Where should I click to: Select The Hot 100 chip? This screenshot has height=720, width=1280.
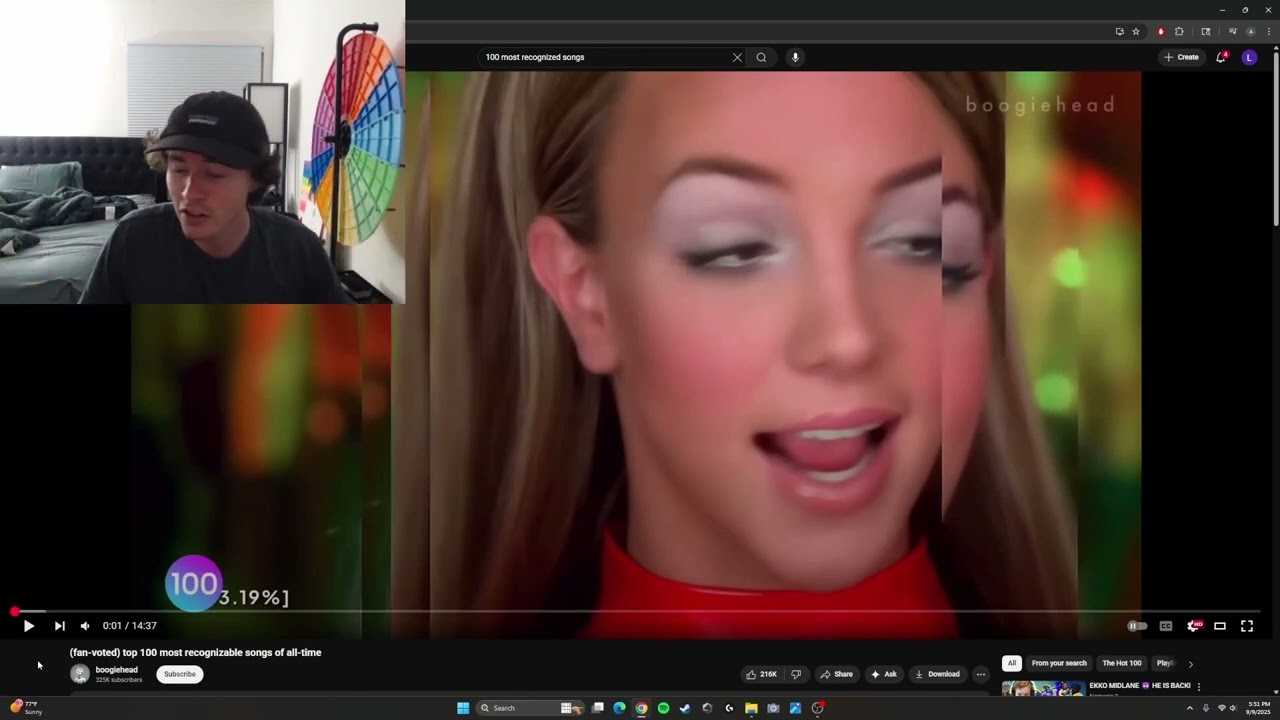pos(1122,663)
